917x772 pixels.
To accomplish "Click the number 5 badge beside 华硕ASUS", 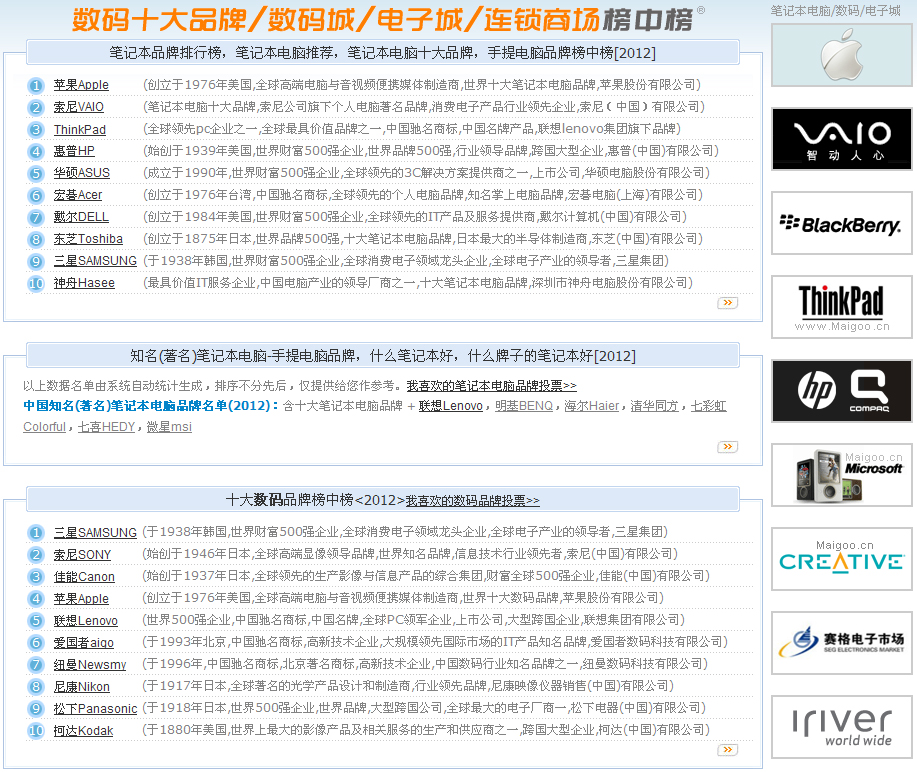I will click(36, 174).
